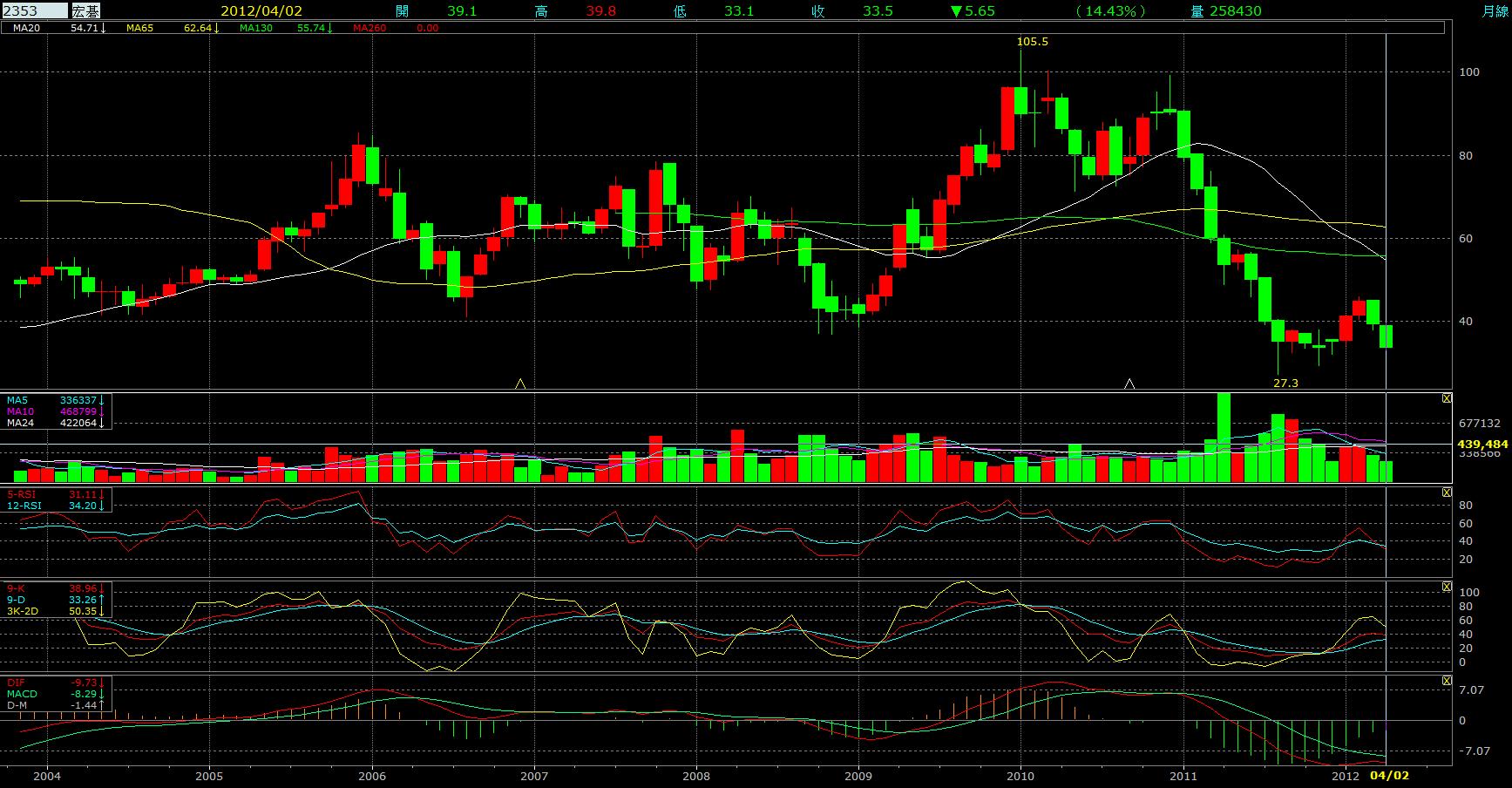Screen dimensions: 1512x788
Task: Click the peak price label 105.5
Action: (1033, 41)
